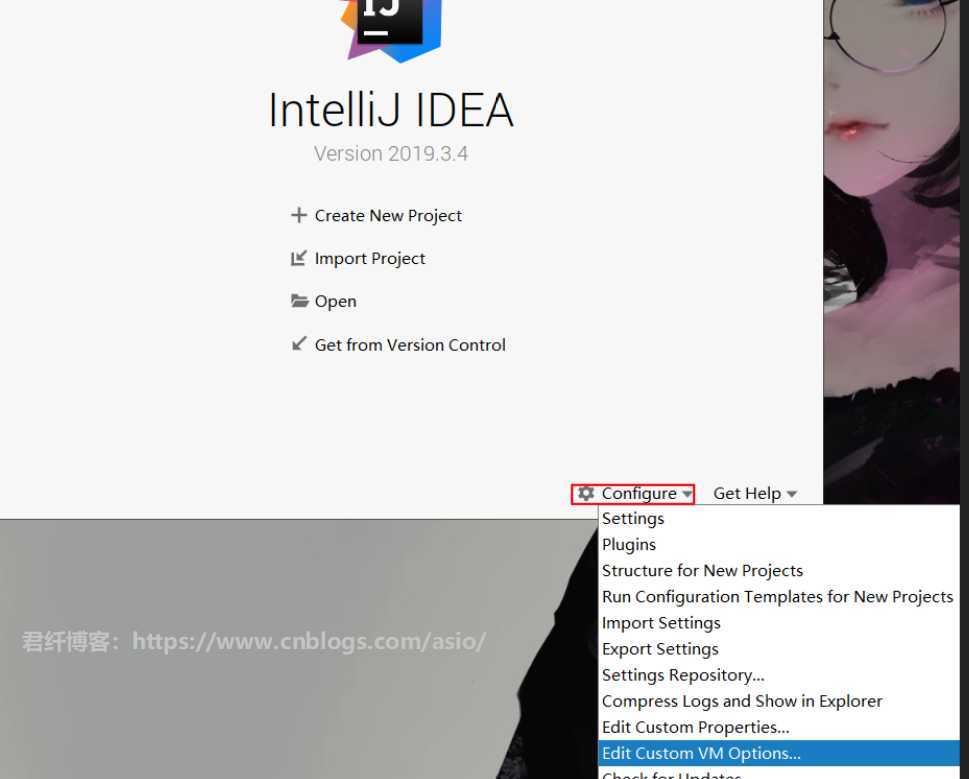Click the IntelliJ IDEA title text

391,110
